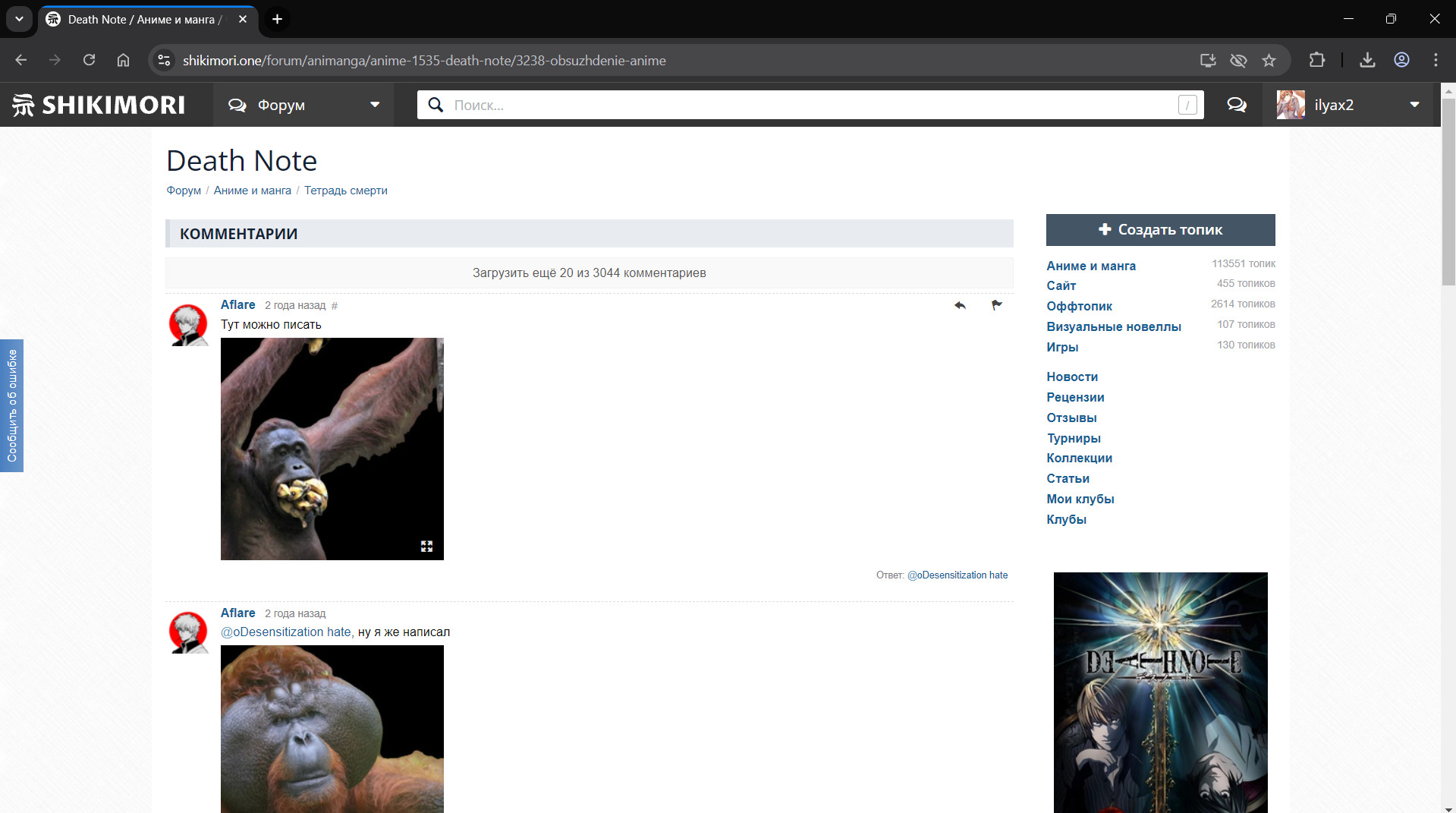Click the Создать топик button
The image size is (1456, 813).
(1160, 230)
